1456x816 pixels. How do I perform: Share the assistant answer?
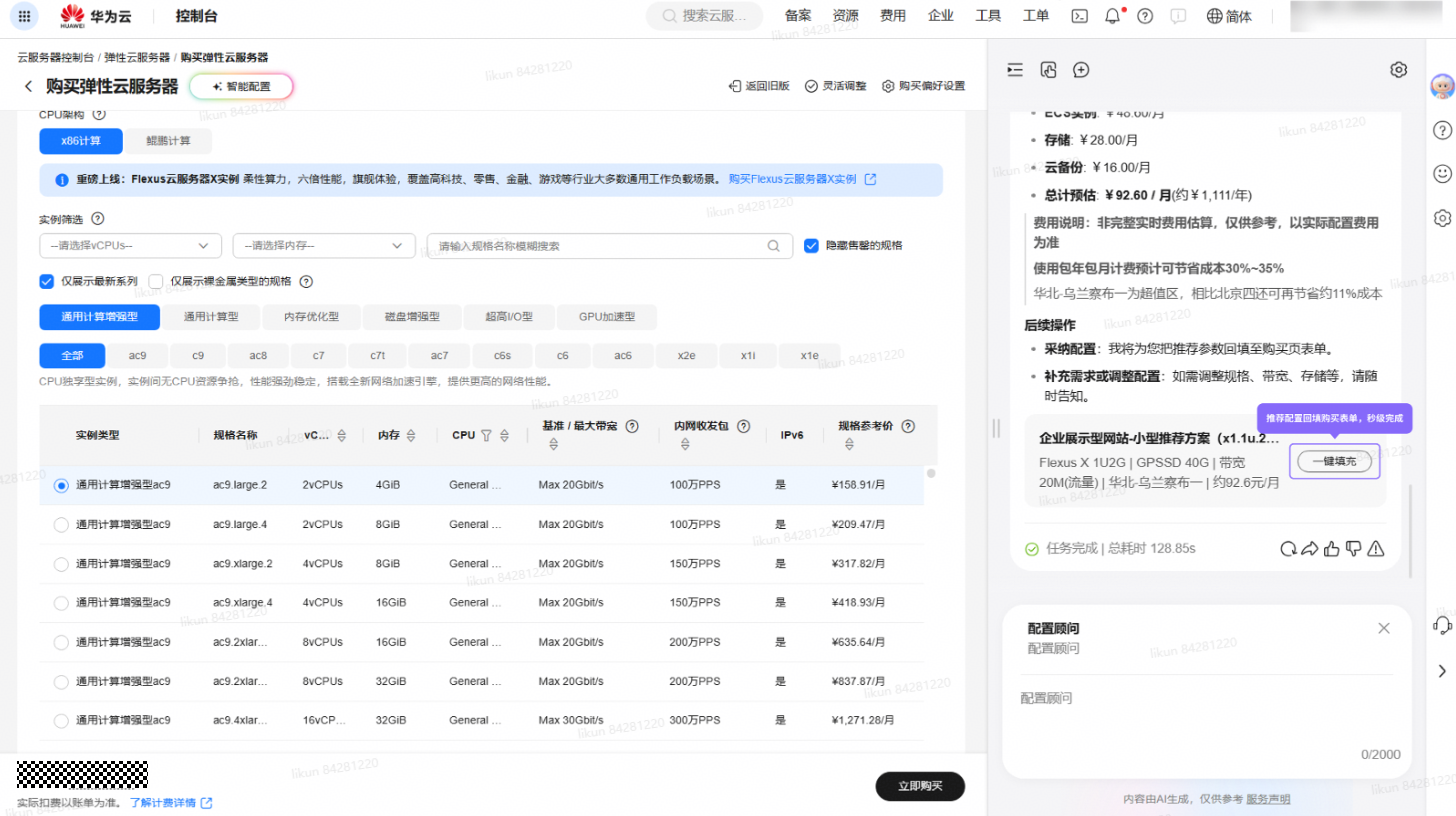(x=1309, y=548)
